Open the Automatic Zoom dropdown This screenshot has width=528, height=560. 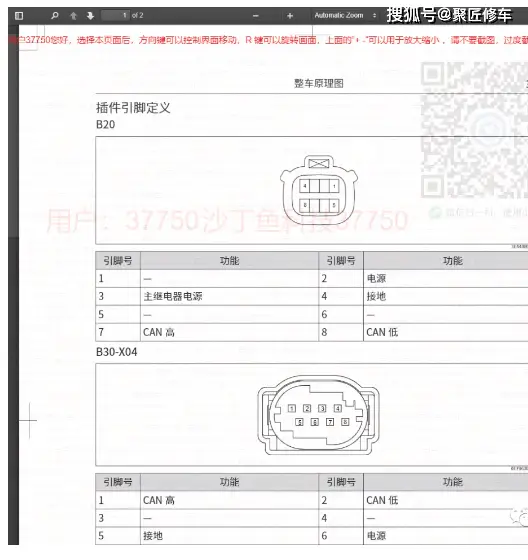[x=345, y=15]
